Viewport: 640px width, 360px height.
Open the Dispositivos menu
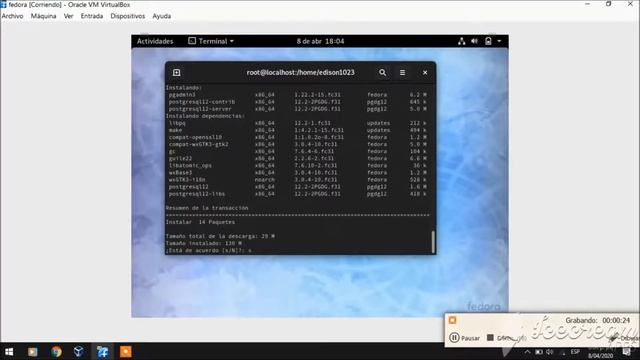click(128, 16)
